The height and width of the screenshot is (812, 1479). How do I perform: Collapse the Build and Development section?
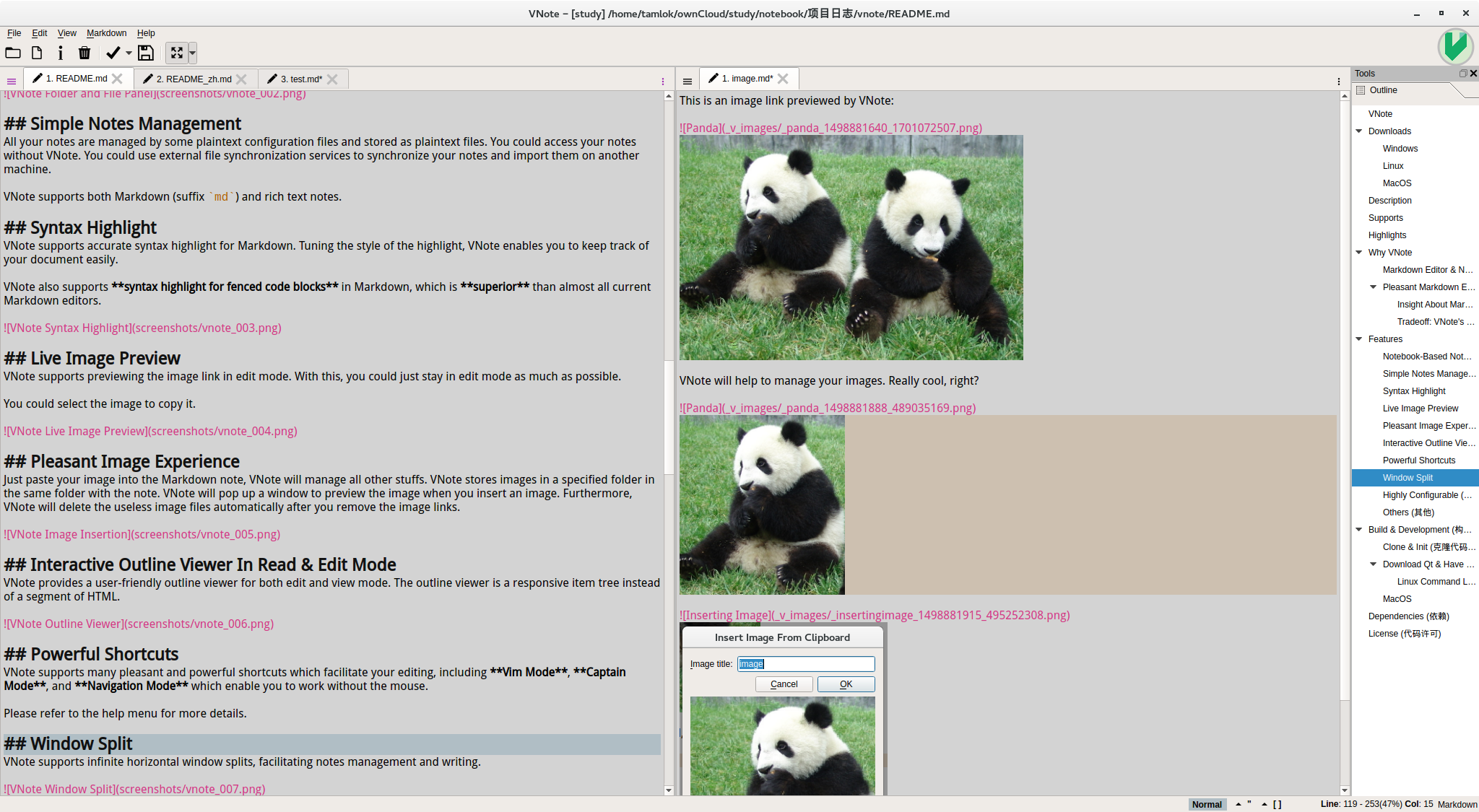pyautogui.click(x=1359, y=529)
